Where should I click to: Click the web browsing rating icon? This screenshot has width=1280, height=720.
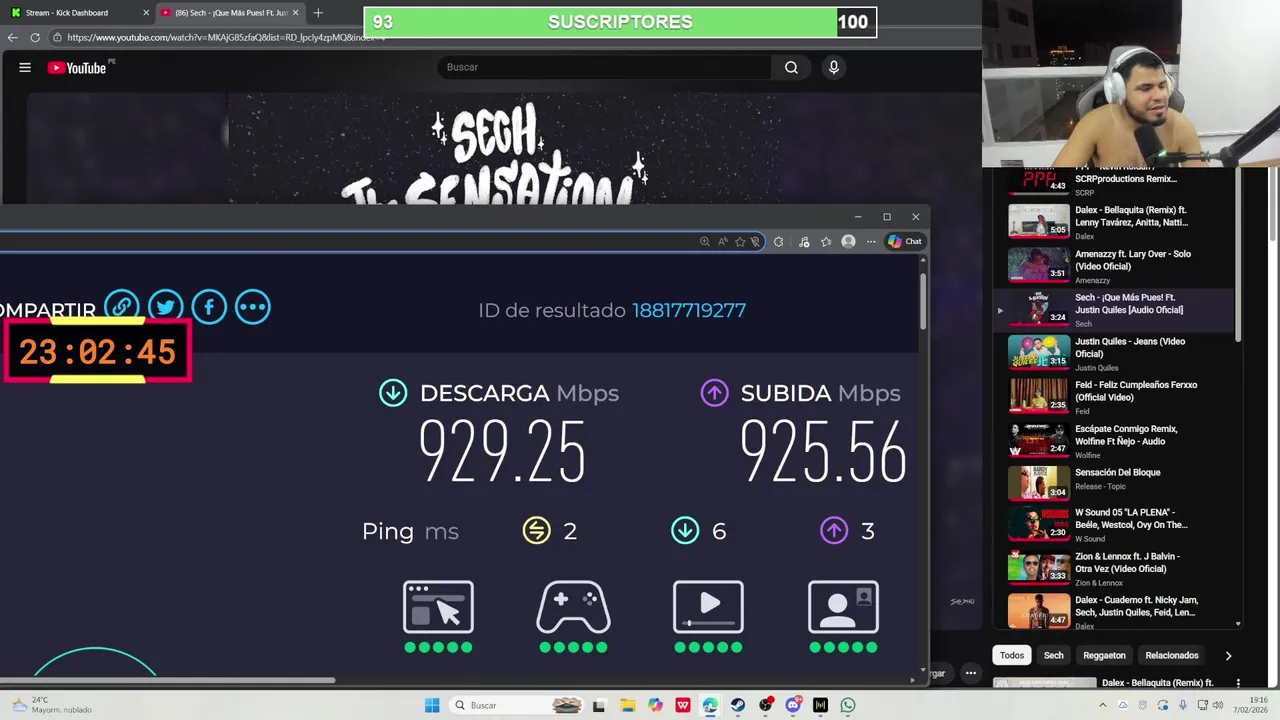tap(438, 607)
